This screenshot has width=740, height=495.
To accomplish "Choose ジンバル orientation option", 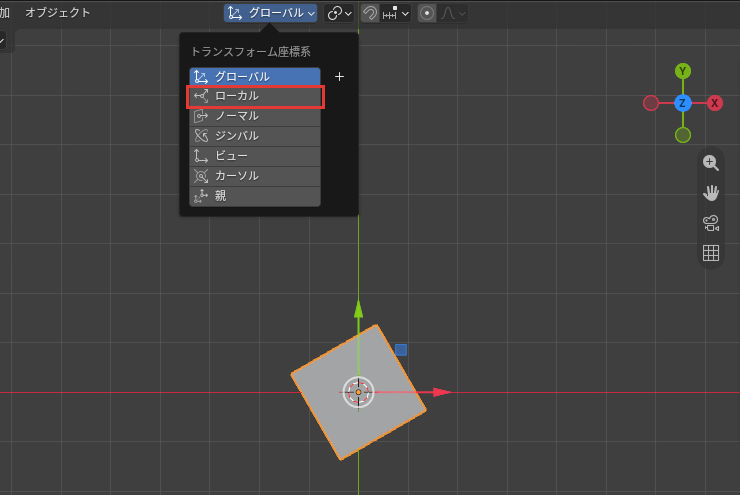I will click(255, 136).
